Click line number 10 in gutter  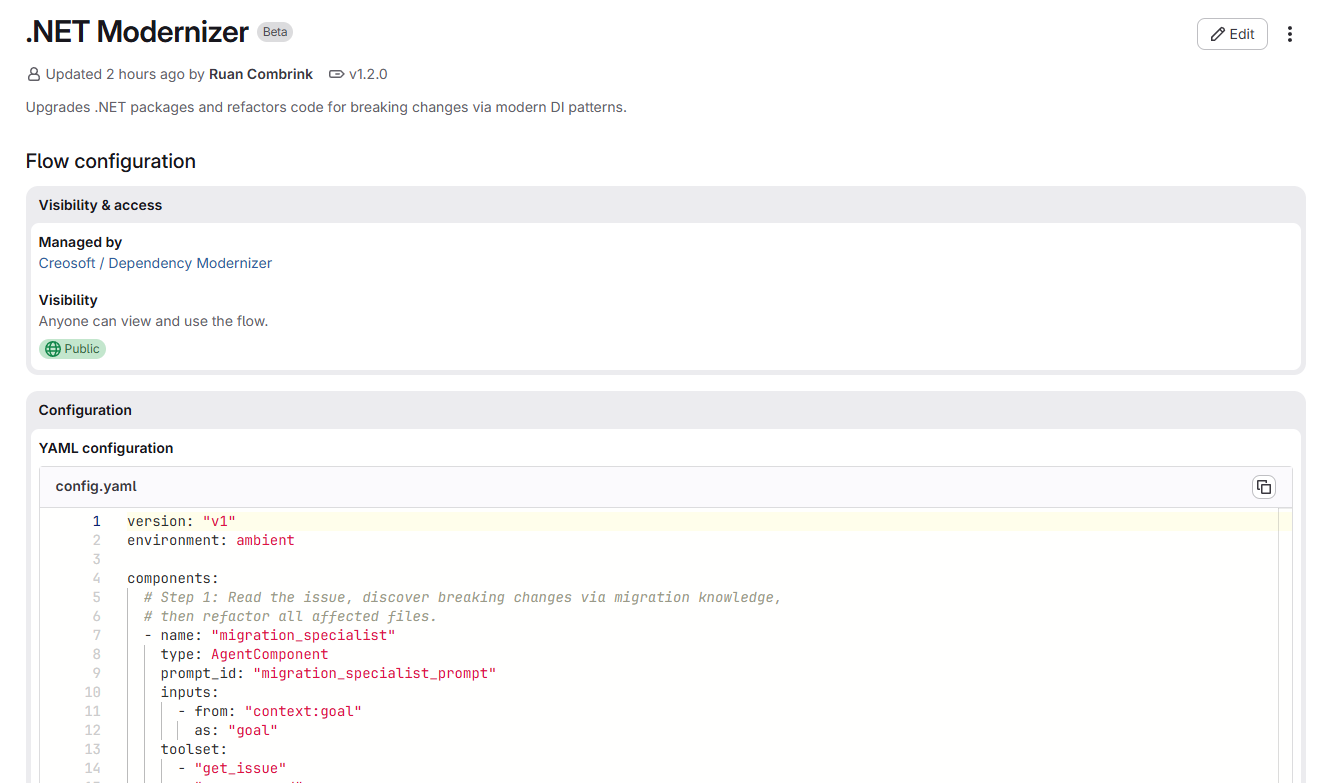[x=92, y=692]
